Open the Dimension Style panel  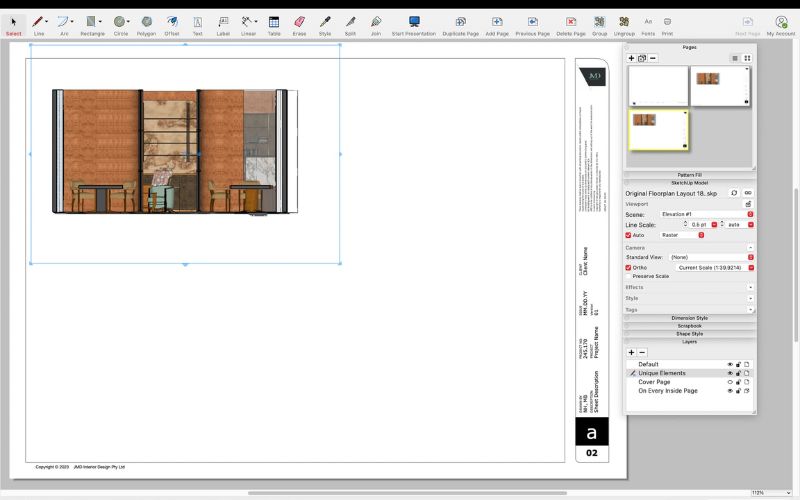click(689, 318)
